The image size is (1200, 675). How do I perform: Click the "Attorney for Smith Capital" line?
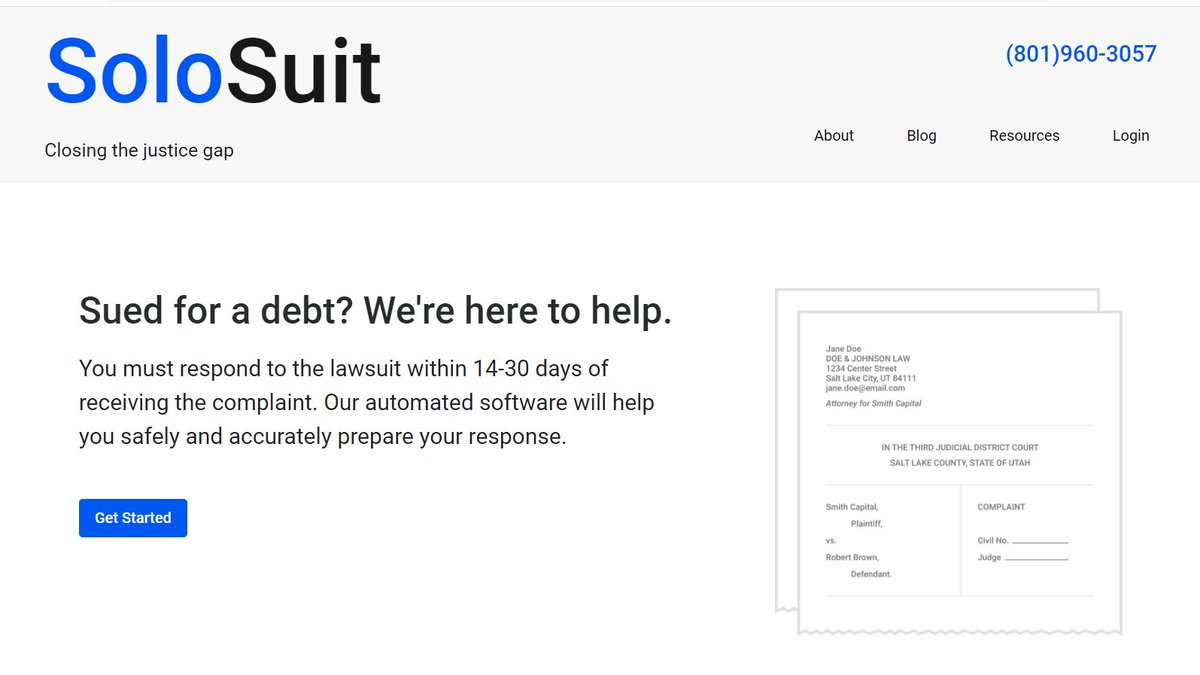(x=873, y=404)
